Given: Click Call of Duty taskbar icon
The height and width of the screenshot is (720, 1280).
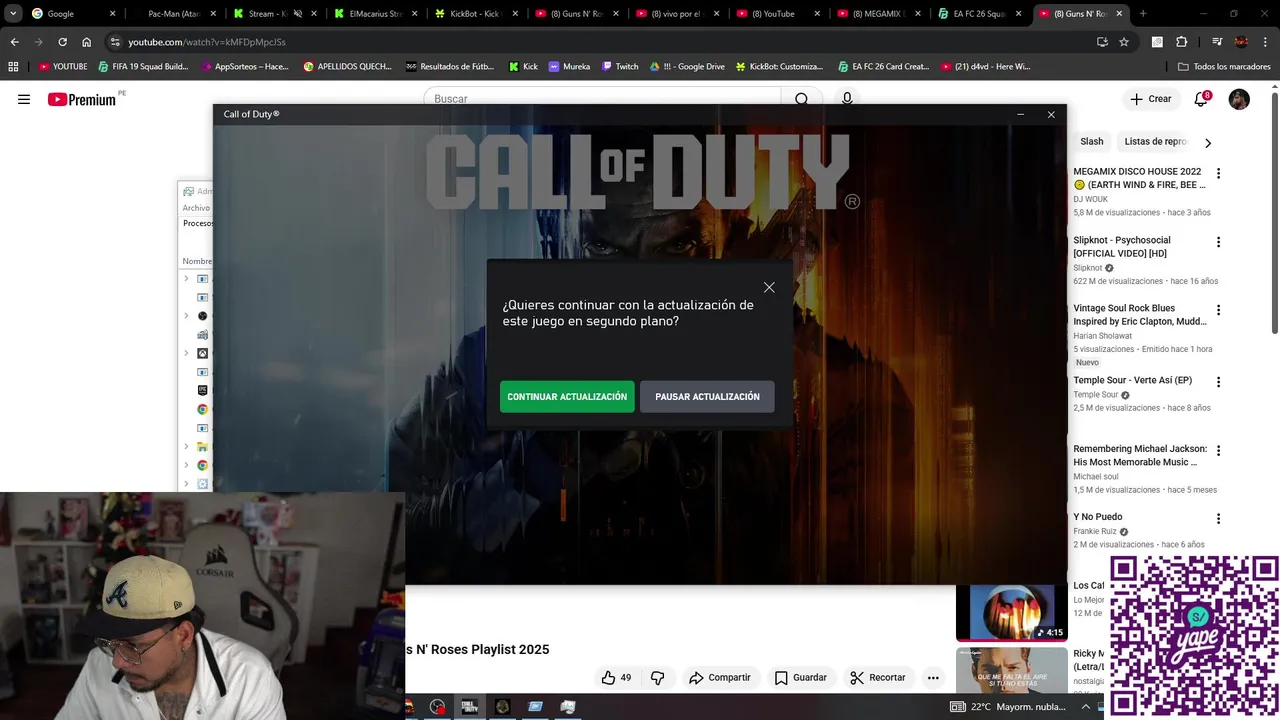Looking at the screenshot, I should pyautogui.click(x=468, y=706).
